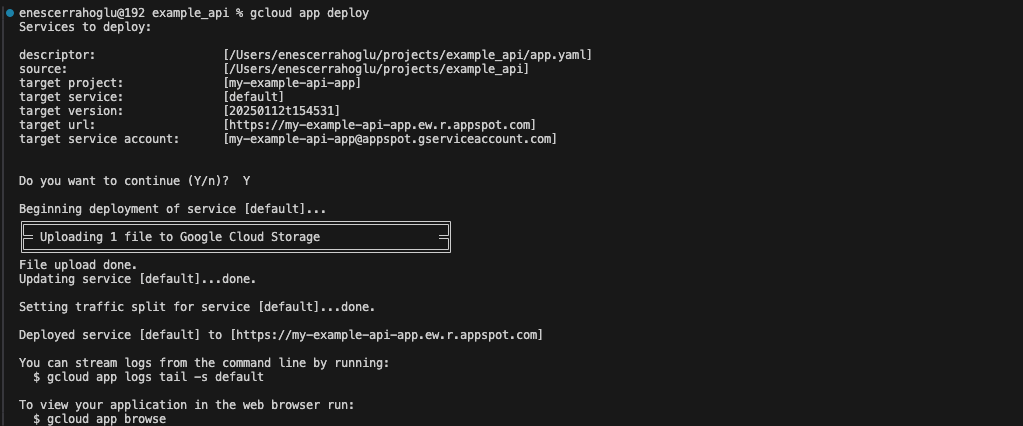This screenshot has width=1023, height=426.
Task: Click the target version 20250112t154531 value
Action: pos(282,111)
